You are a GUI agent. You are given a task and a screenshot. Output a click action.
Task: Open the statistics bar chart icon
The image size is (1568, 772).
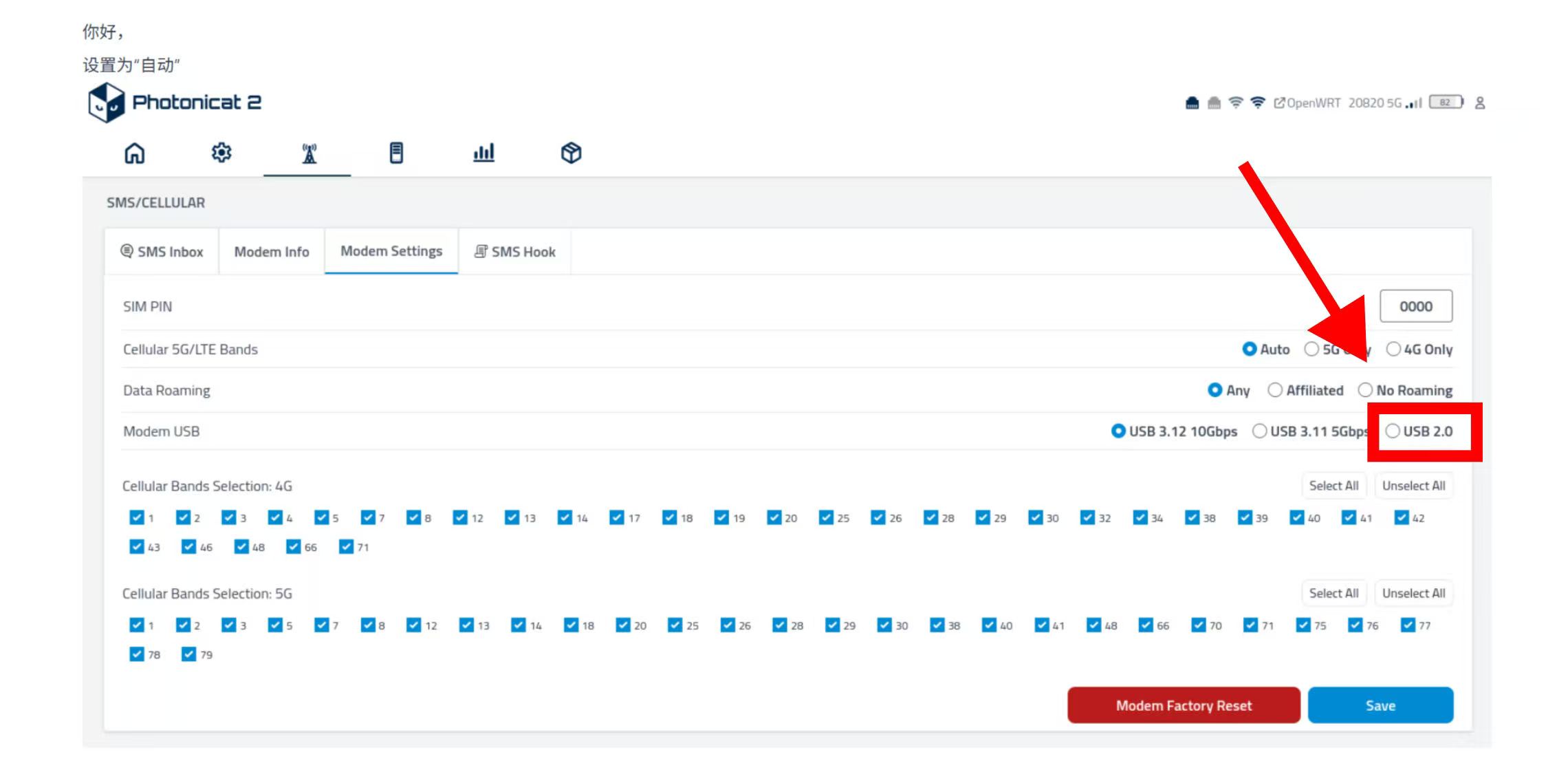click(483, 153)
